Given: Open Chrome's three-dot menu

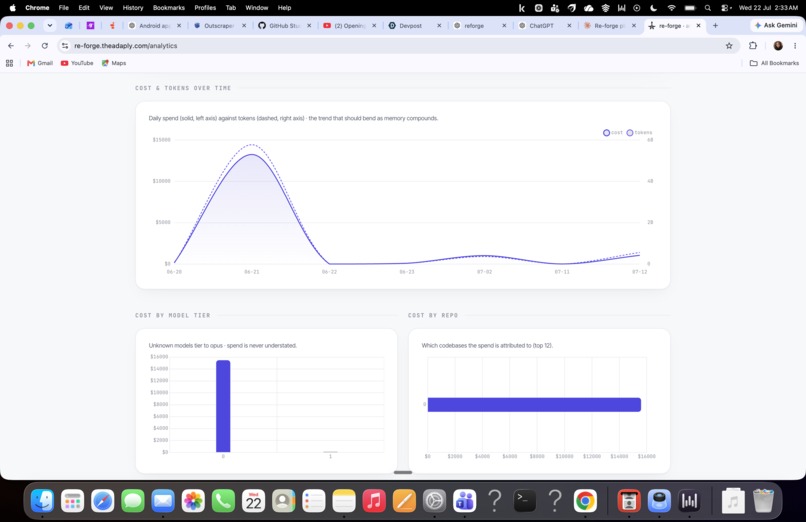Looking at the screenshot, I should click(x=795, y=46).
